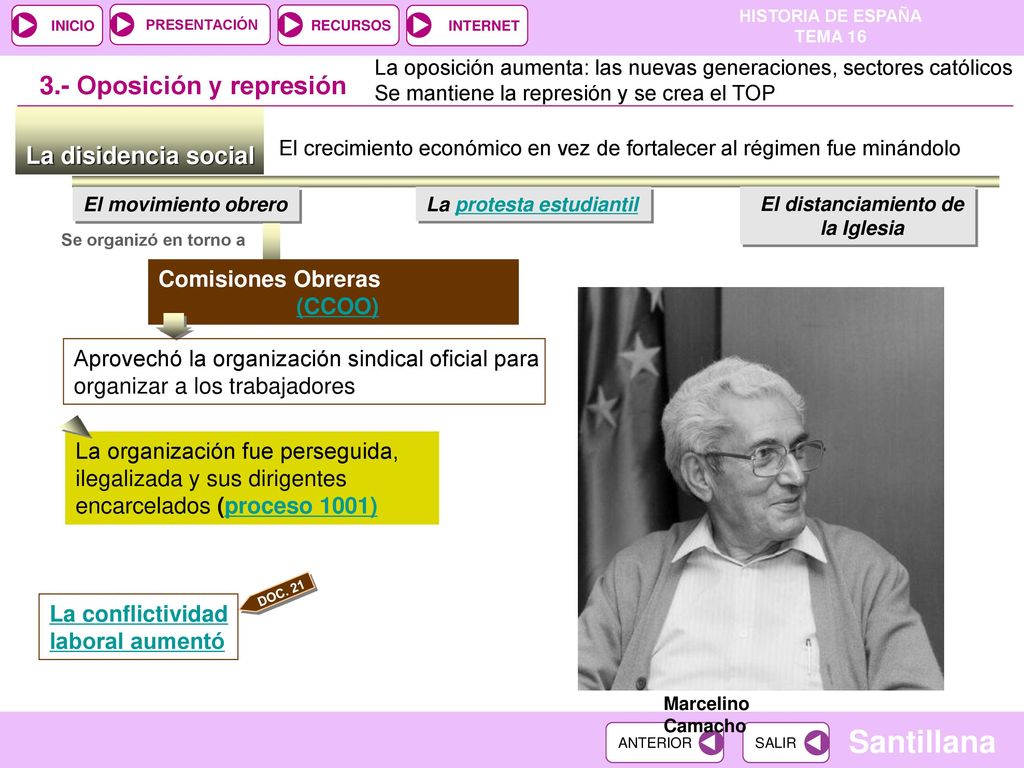This screenshot has width=1024, height=768.
Task: Click the '3.- Oposición y represión' title
Action: [193, 86]
